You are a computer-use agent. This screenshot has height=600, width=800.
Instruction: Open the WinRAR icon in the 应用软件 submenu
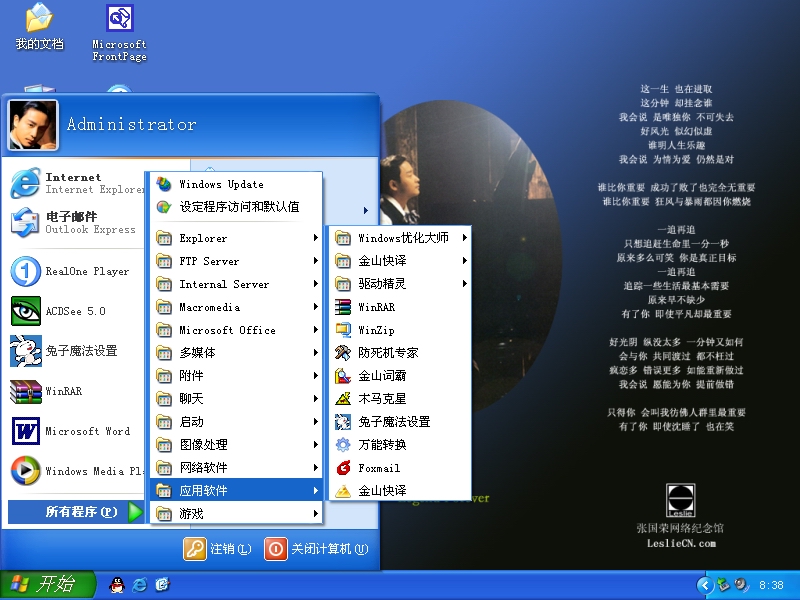pyautogui.click(x=343, y=307)
